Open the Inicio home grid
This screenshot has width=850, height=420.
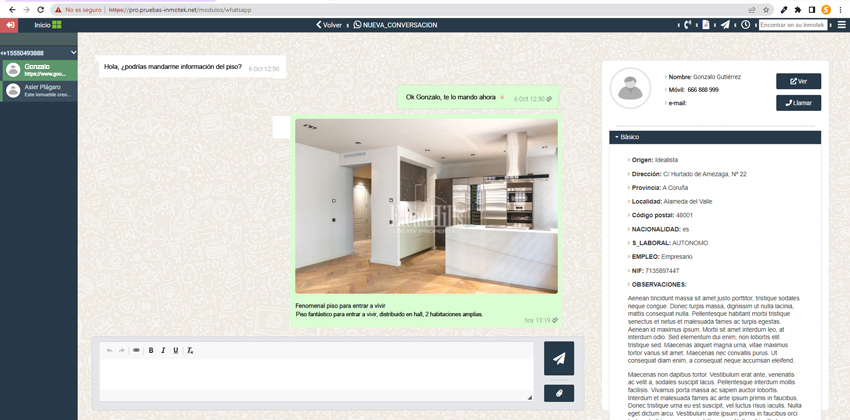[x=48, y=25]
